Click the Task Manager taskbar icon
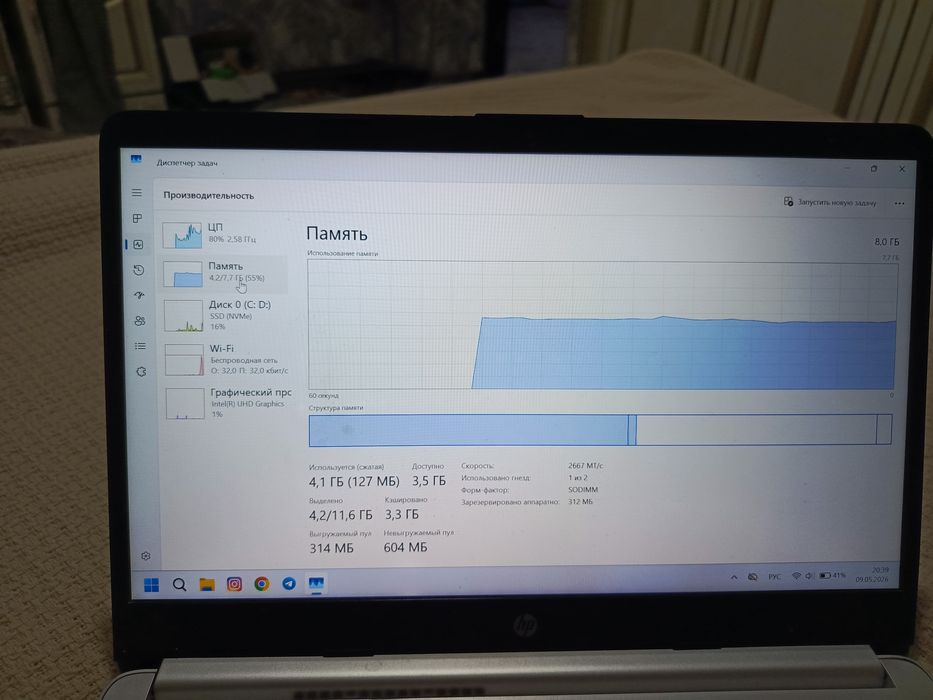Image resolution: width=933 pixels, height=700 pixels. point(316,583)
